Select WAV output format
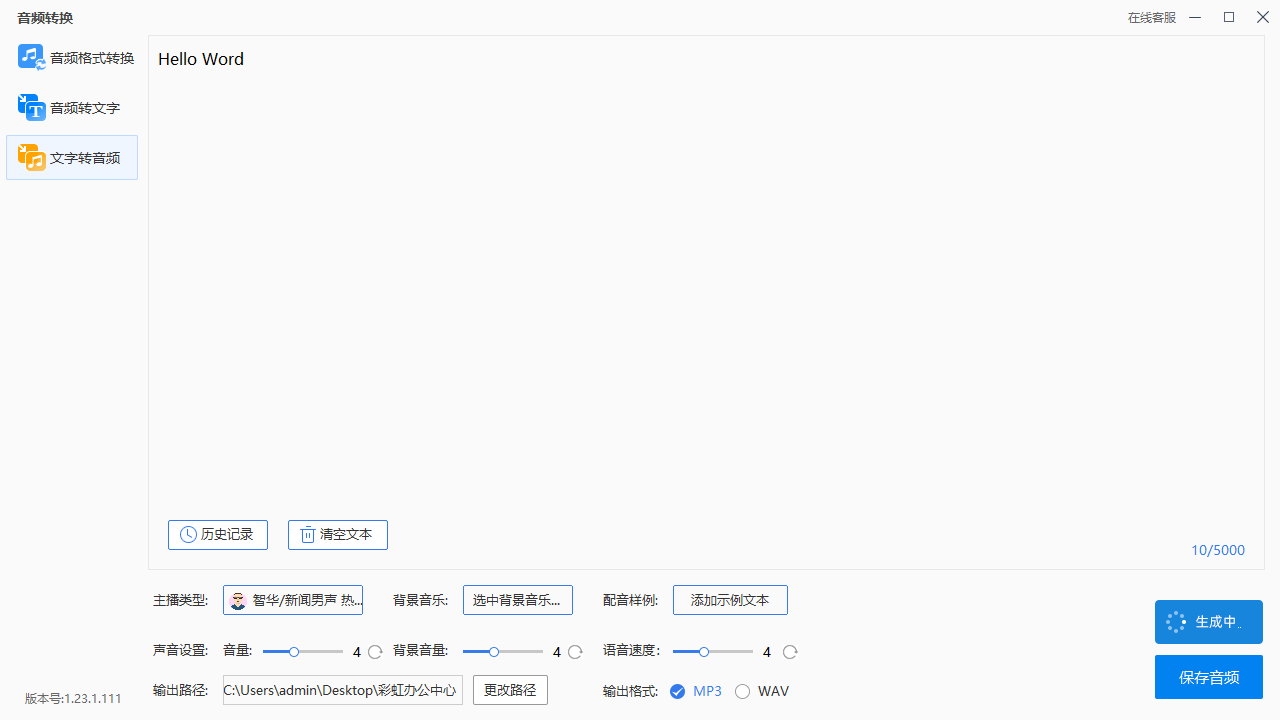This screenshot has width=1280, height=720. [743, 691]
